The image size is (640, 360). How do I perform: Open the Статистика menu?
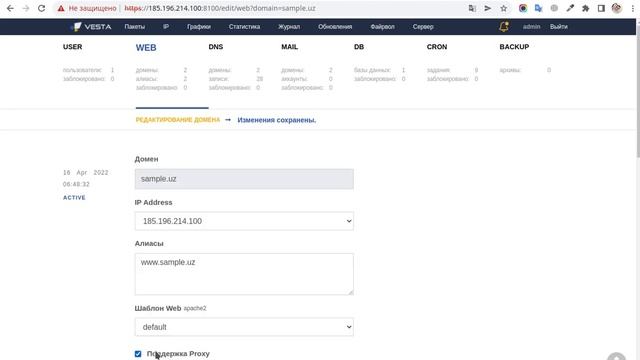(244, 27)
